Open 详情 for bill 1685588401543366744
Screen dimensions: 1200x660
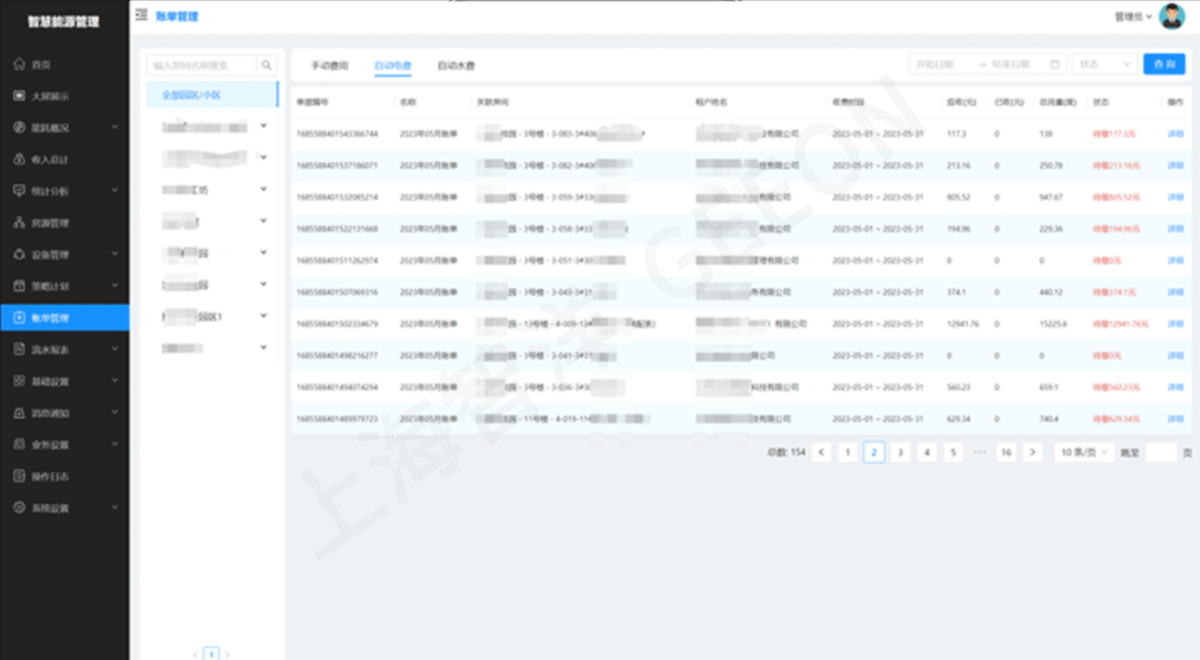point(1174,134)
